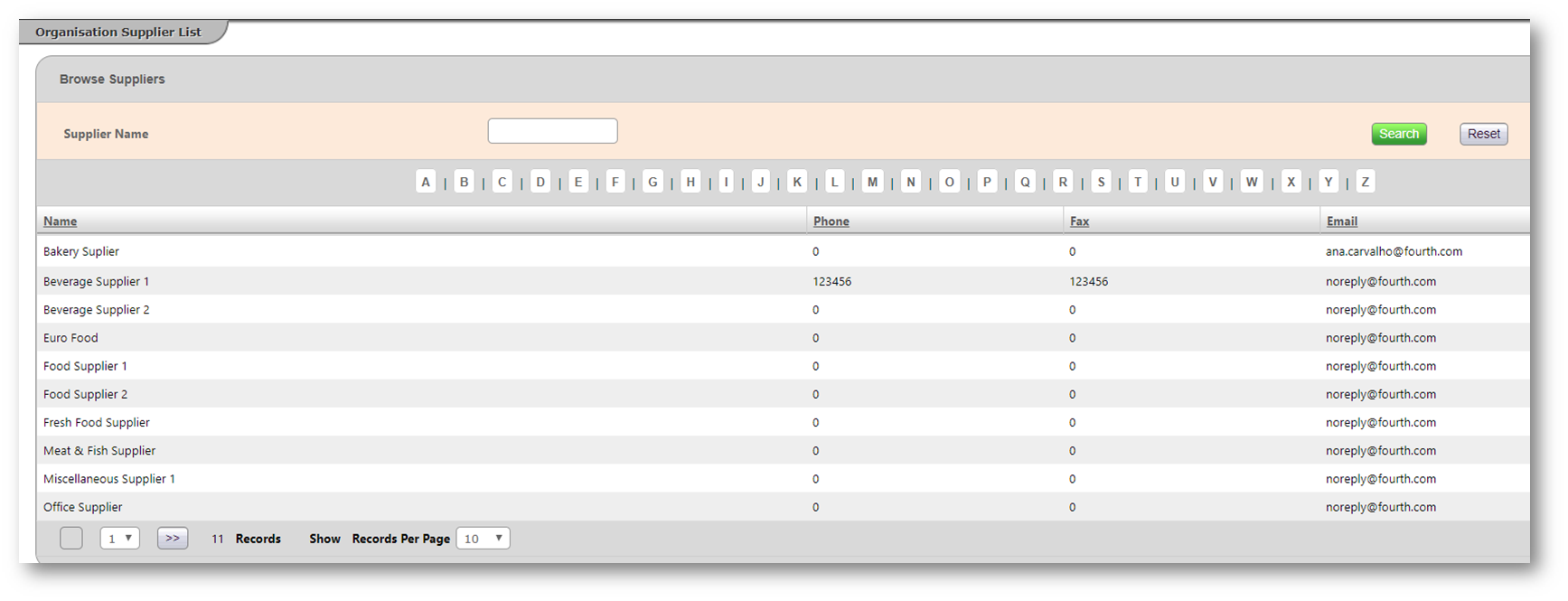Sort the table by Email column

[x=1342, y=221]
